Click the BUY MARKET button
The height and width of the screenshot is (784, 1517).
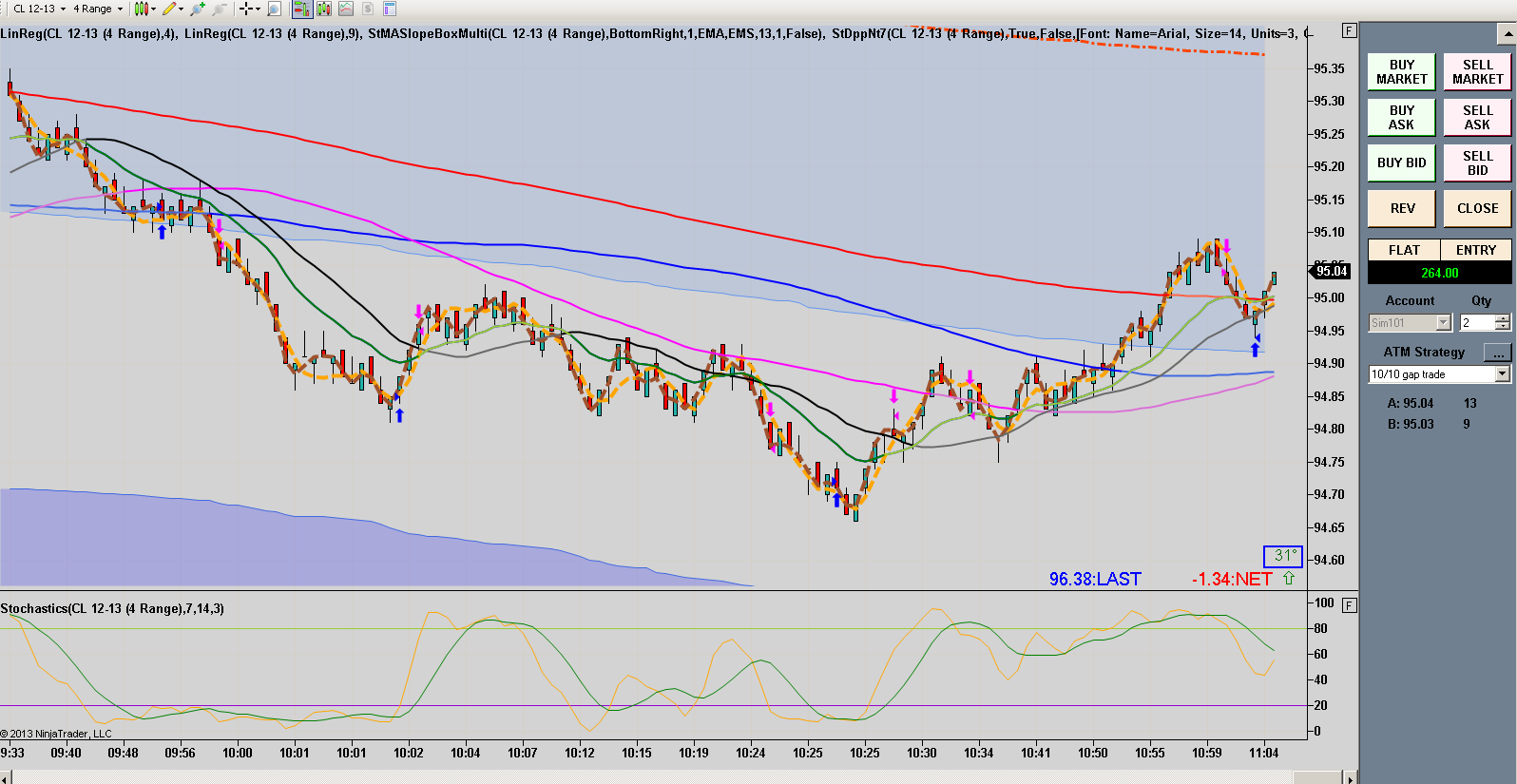point(1402,72)
